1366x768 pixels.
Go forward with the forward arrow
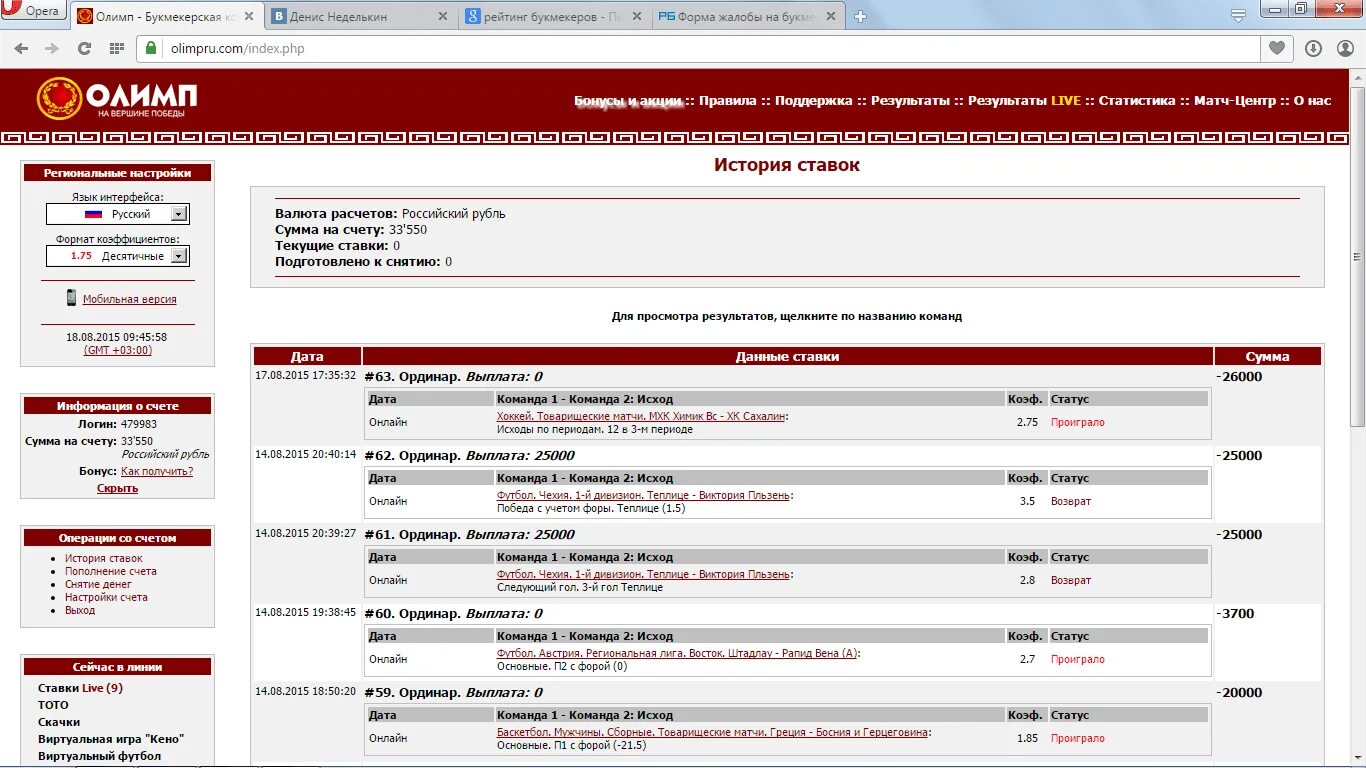tap(52, 48)
